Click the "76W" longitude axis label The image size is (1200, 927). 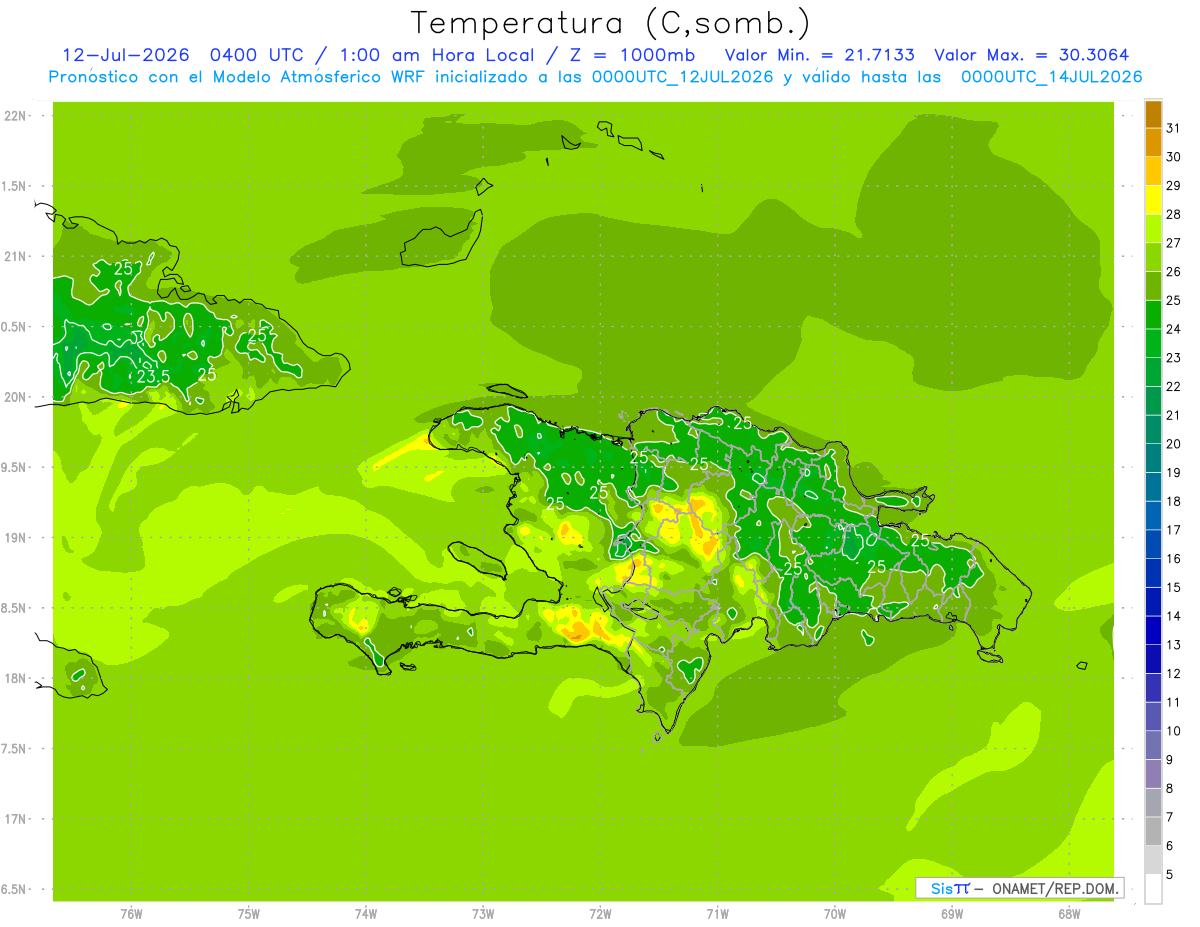[x=131, y=914]
